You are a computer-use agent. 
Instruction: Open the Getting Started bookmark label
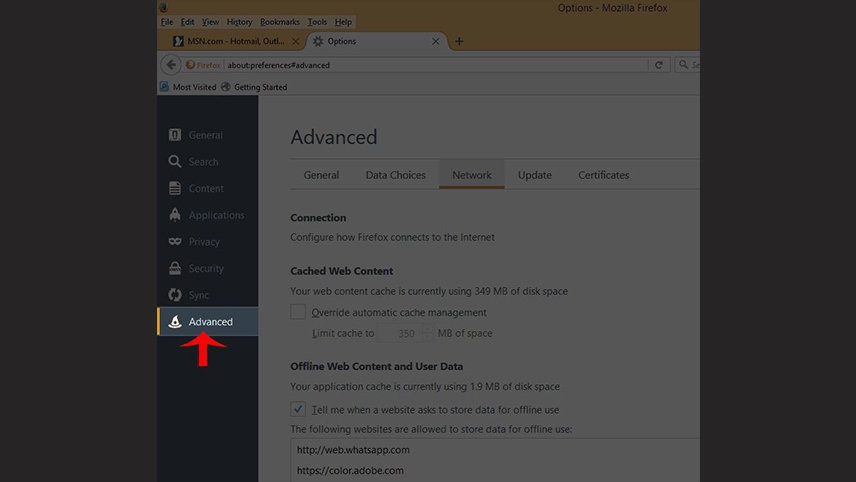(260, 87)
